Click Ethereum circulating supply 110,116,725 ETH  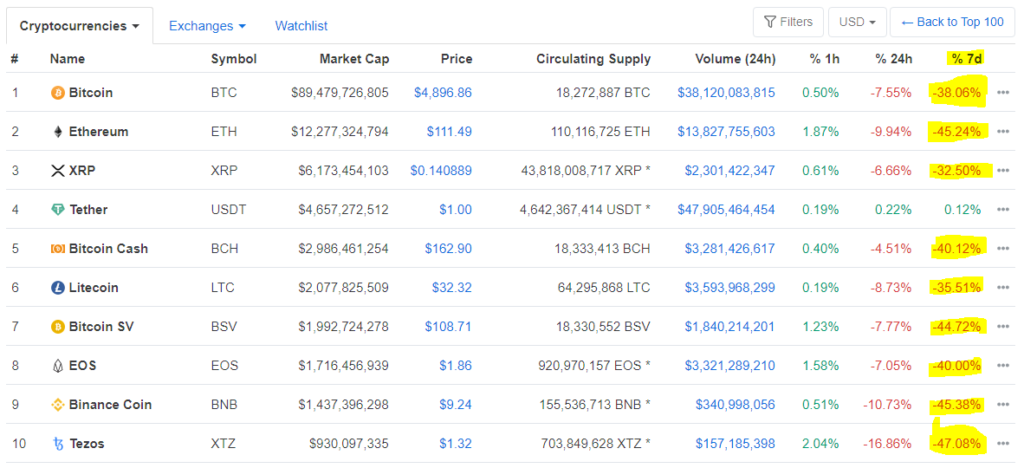tap(600, 132)
